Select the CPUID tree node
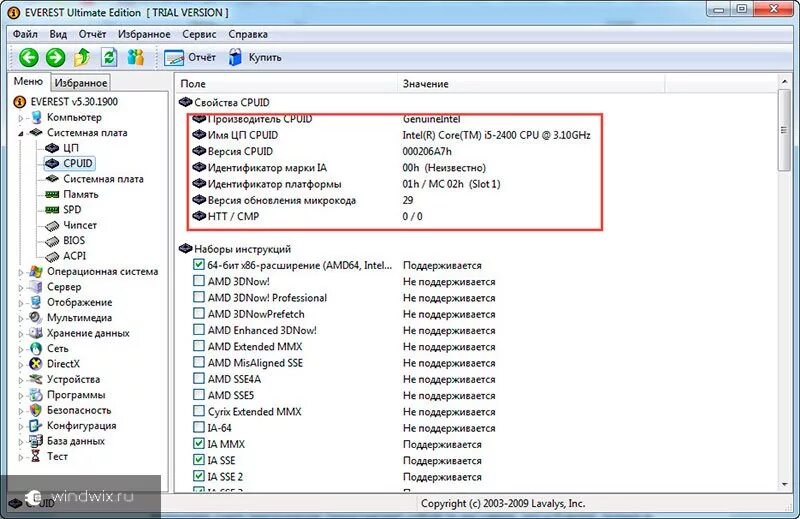 70,163
